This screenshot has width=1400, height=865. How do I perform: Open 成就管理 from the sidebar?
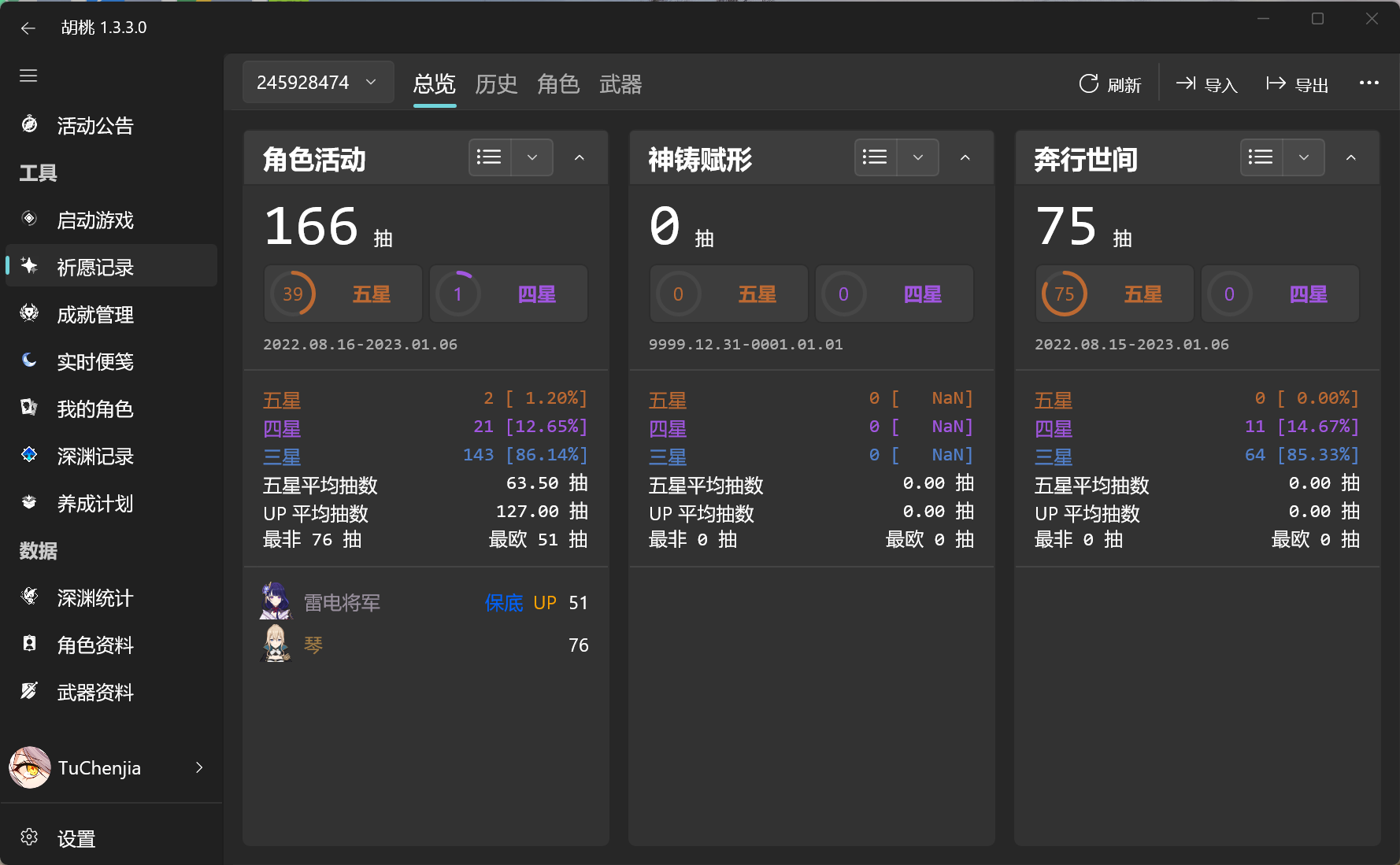(94, 314)
